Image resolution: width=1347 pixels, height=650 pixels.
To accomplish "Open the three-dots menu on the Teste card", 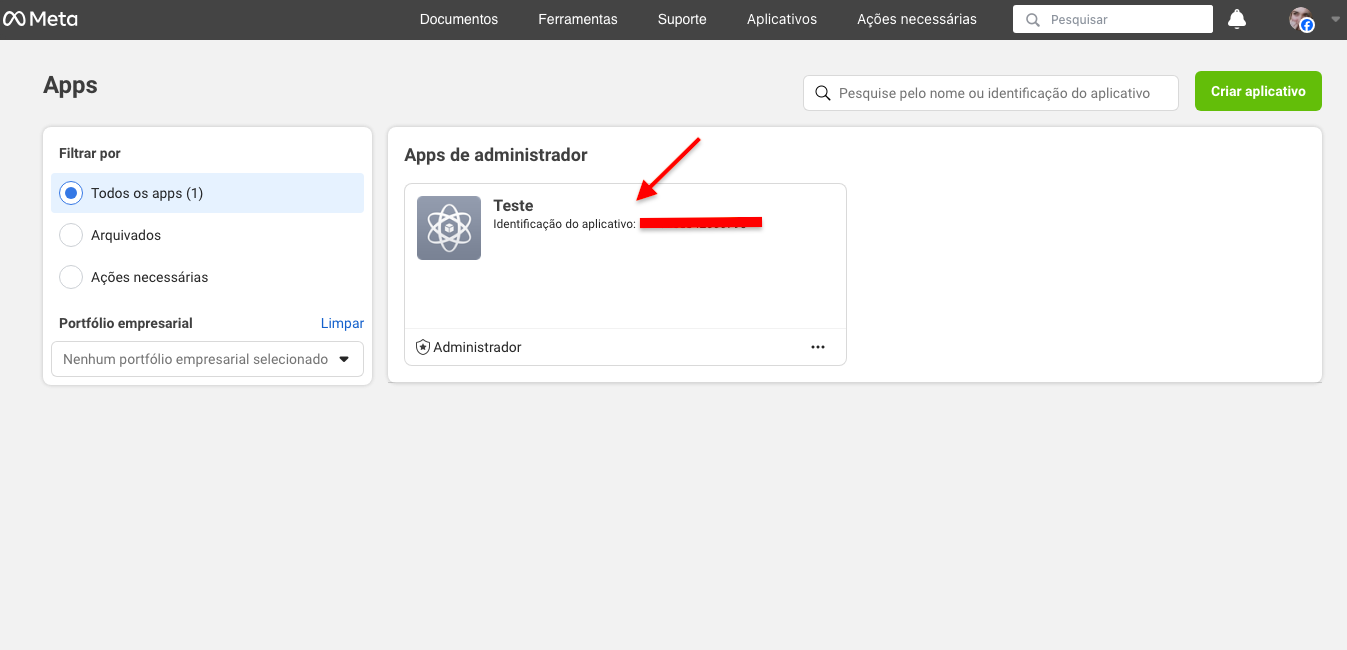I will pos(818,347).
